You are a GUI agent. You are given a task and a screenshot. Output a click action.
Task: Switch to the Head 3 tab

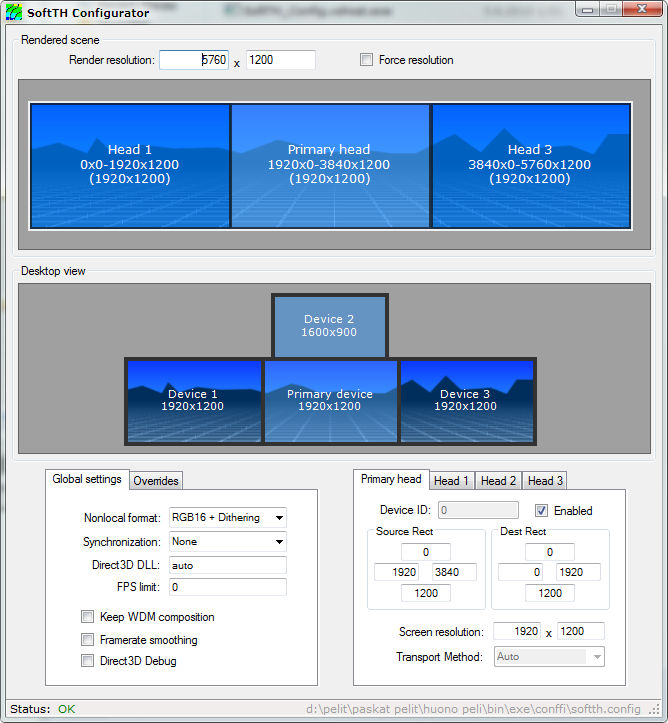coord(545,480)
